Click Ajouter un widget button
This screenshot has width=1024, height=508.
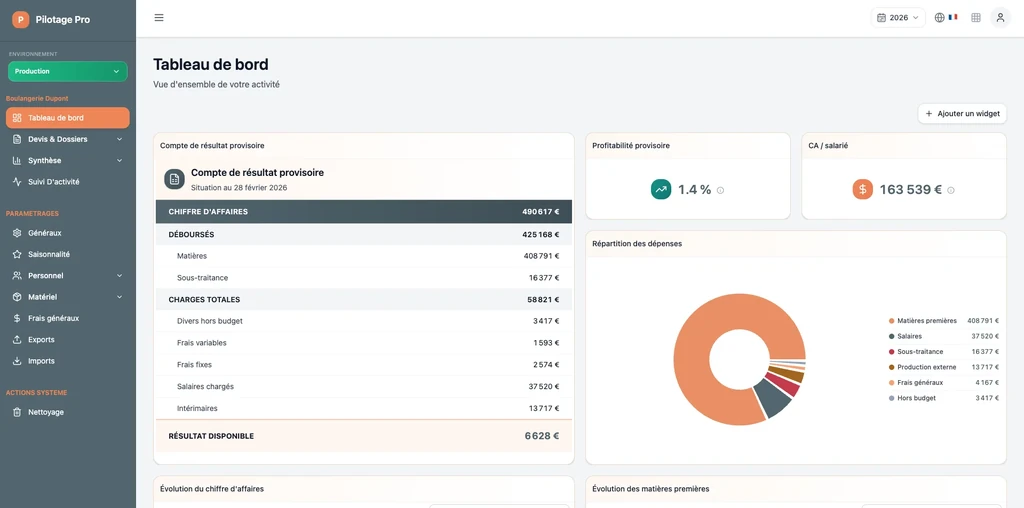[x=962, y=114]
